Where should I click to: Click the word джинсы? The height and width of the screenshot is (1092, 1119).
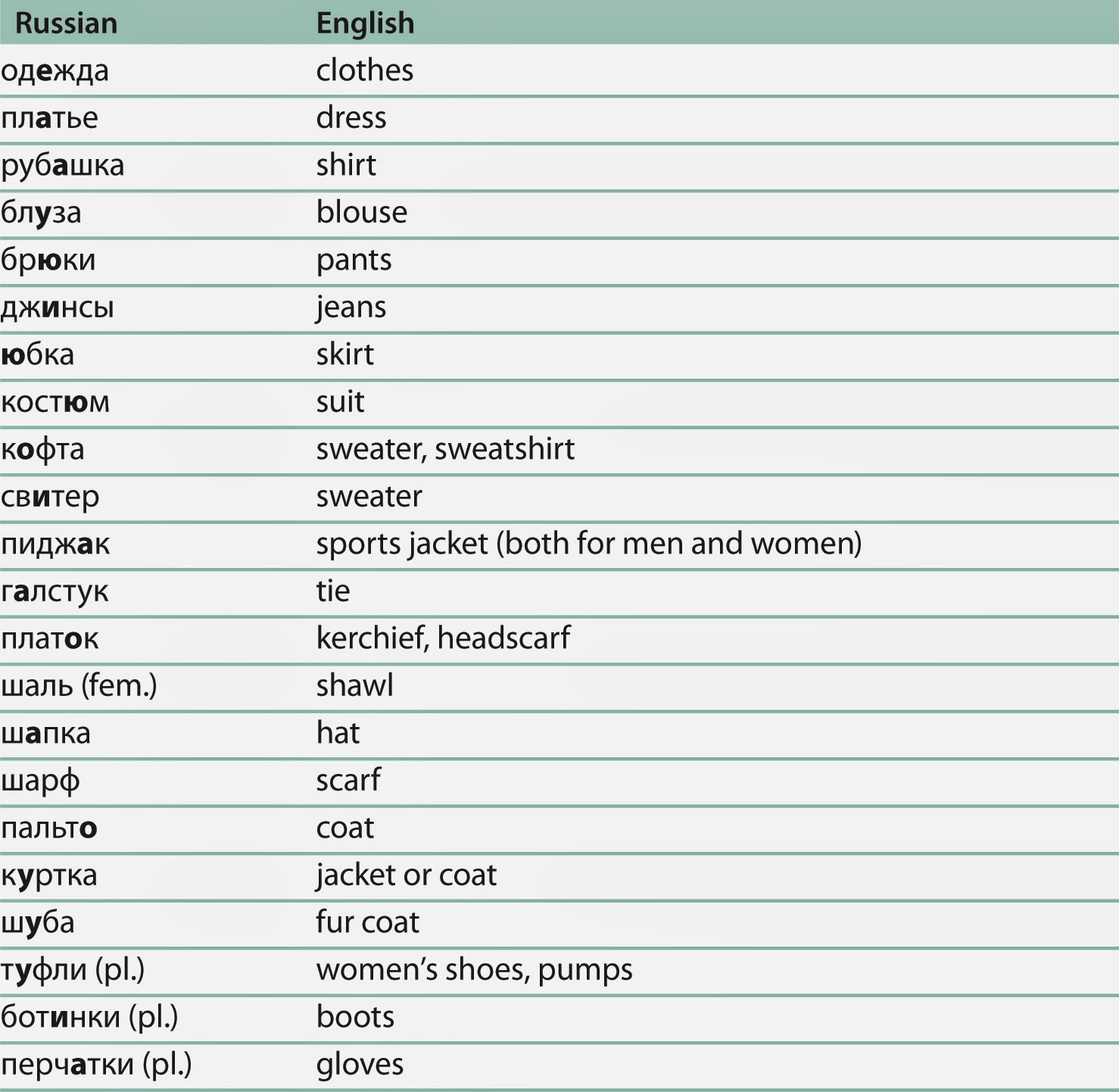58,307
